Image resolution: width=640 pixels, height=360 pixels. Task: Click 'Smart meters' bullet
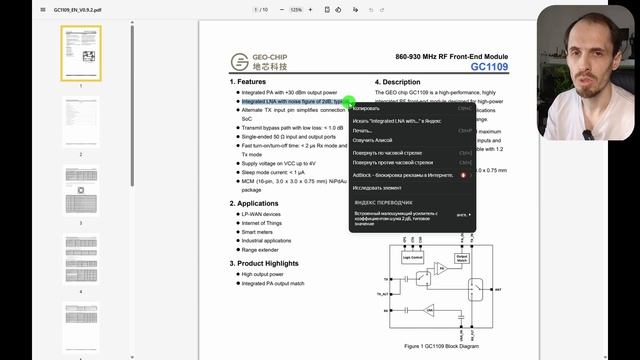(257, 232)
